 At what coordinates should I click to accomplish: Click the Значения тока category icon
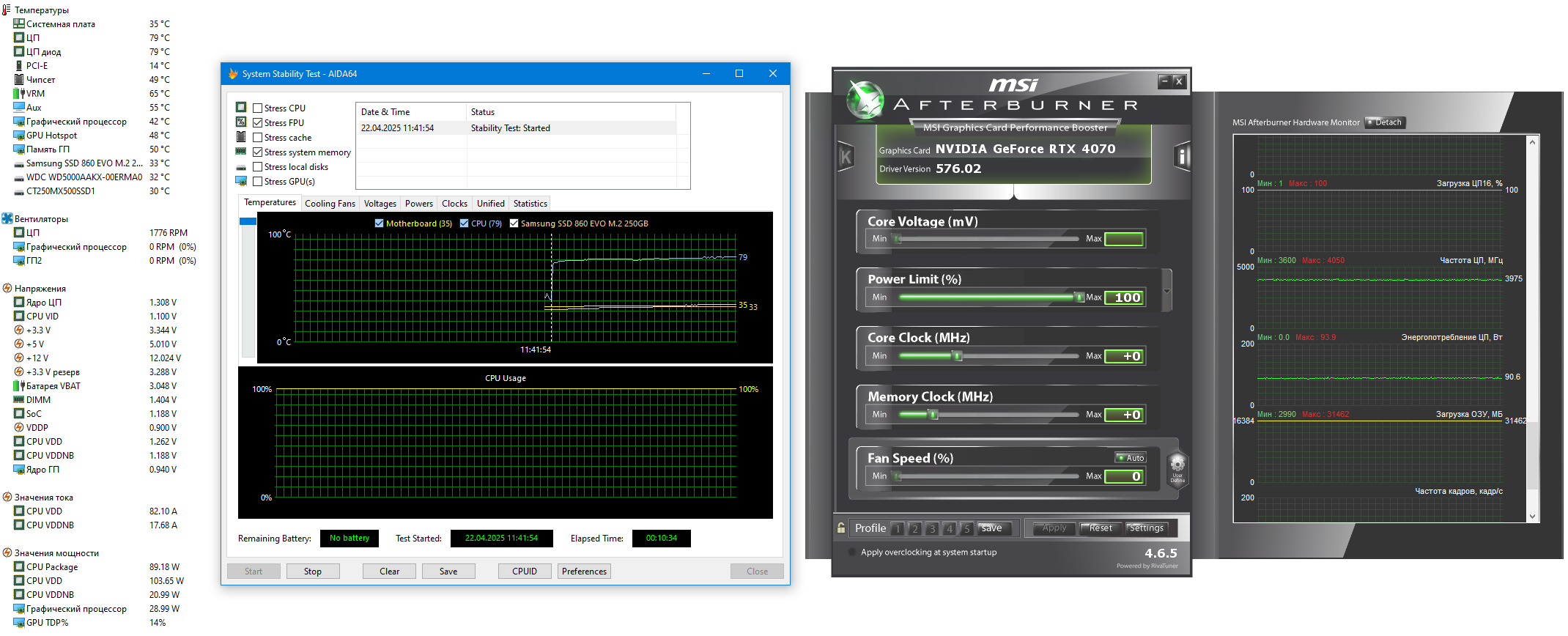(7, 497)
